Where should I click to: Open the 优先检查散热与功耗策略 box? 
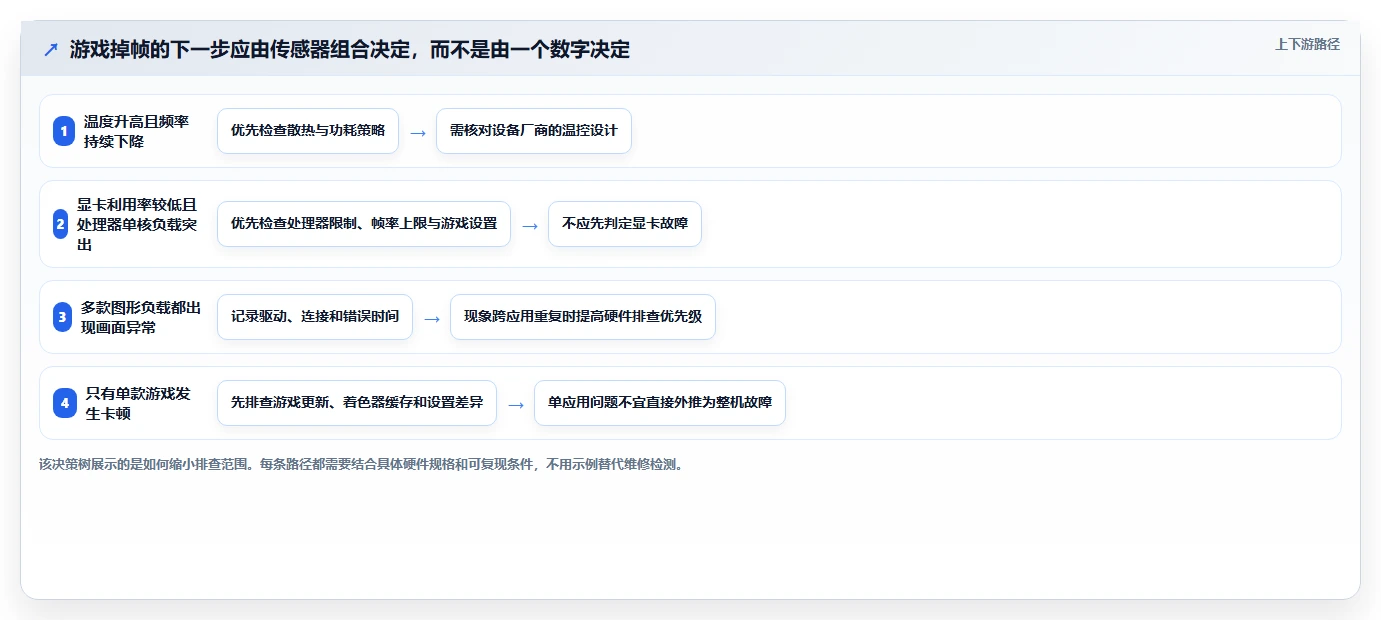pos(308,131)
